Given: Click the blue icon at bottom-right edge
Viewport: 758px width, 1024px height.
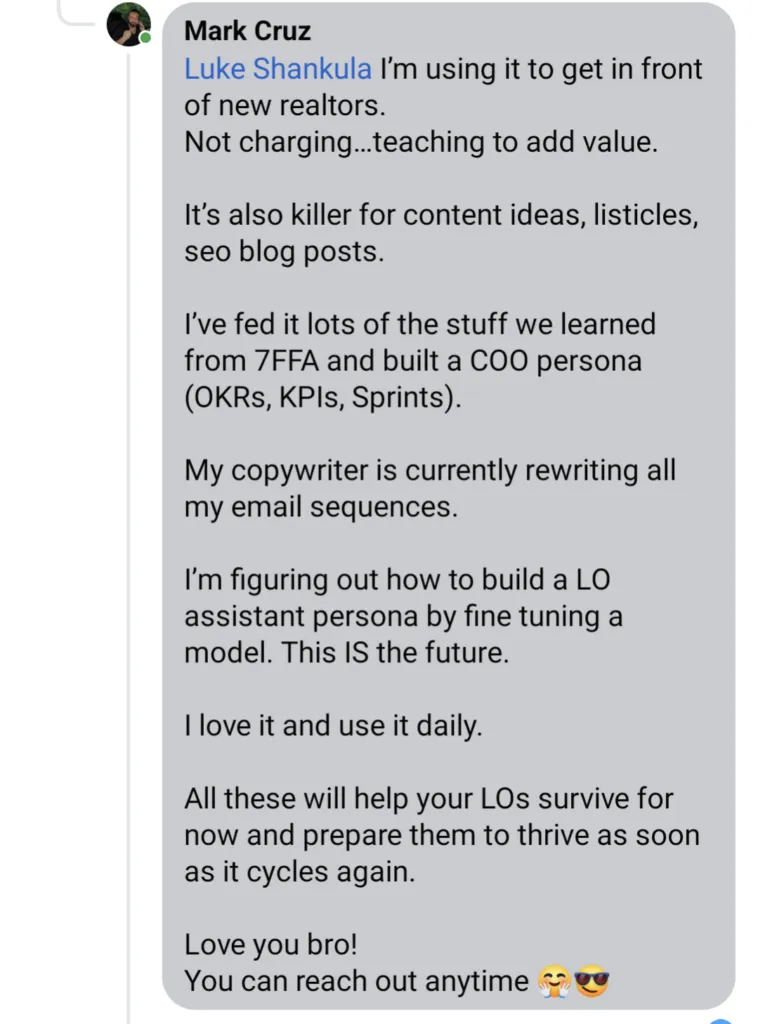Looking at the screenshot, I should point(720,1021).
